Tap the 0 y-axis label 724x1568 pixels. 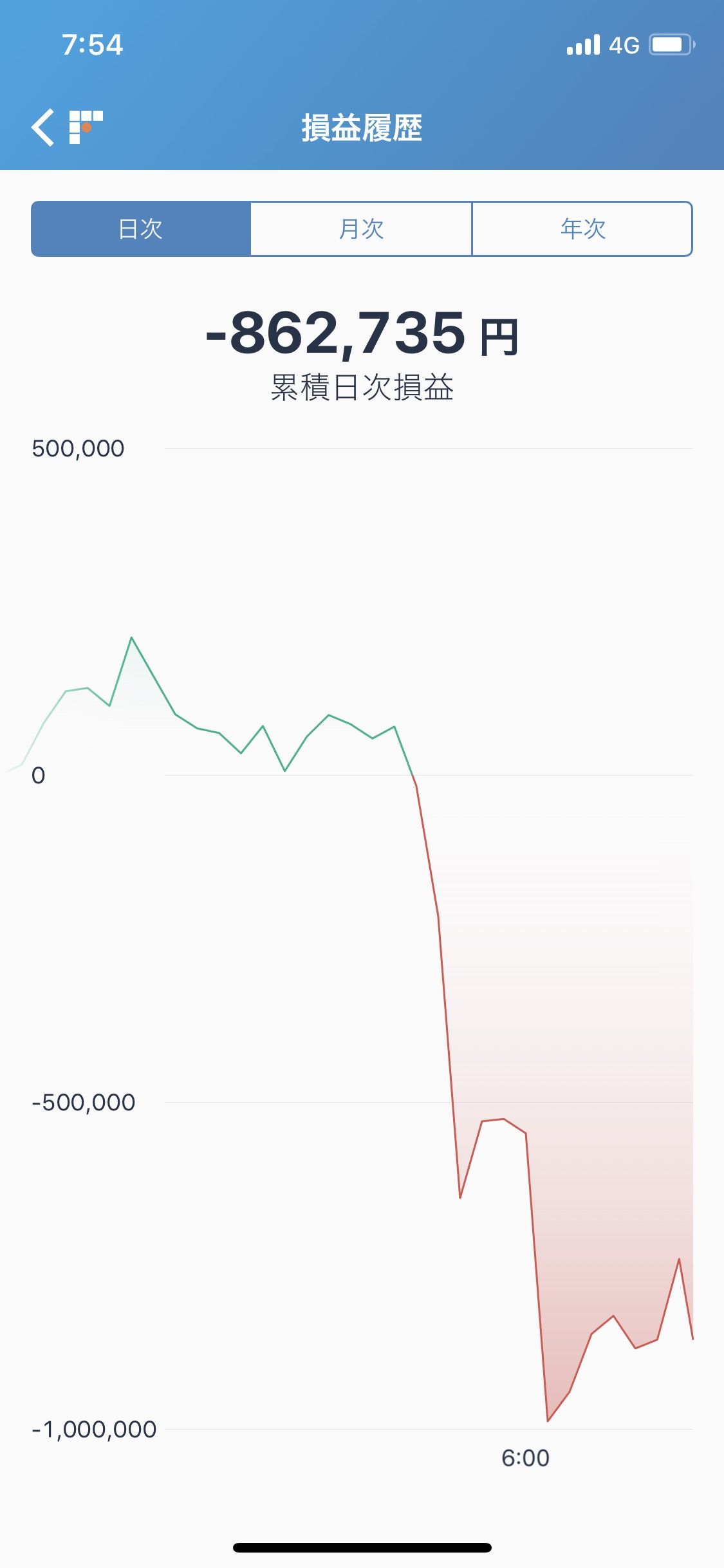(39, 776)
